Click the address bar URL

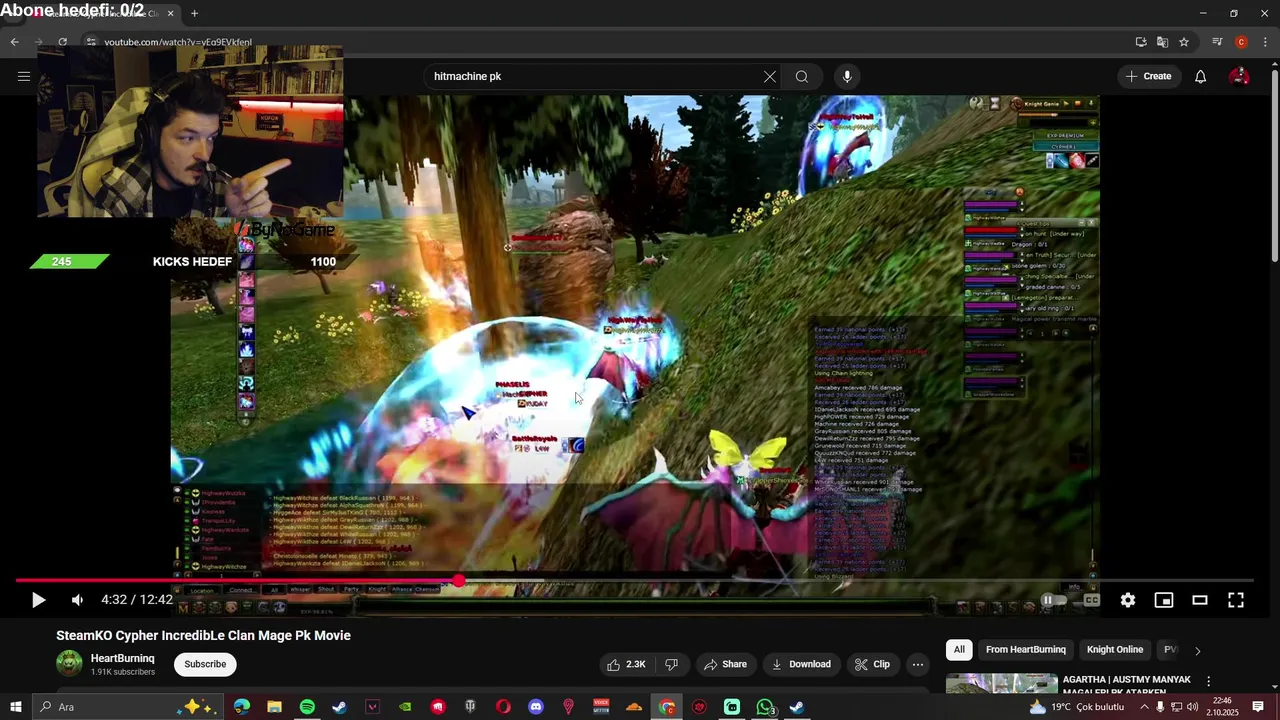[178, 42]
